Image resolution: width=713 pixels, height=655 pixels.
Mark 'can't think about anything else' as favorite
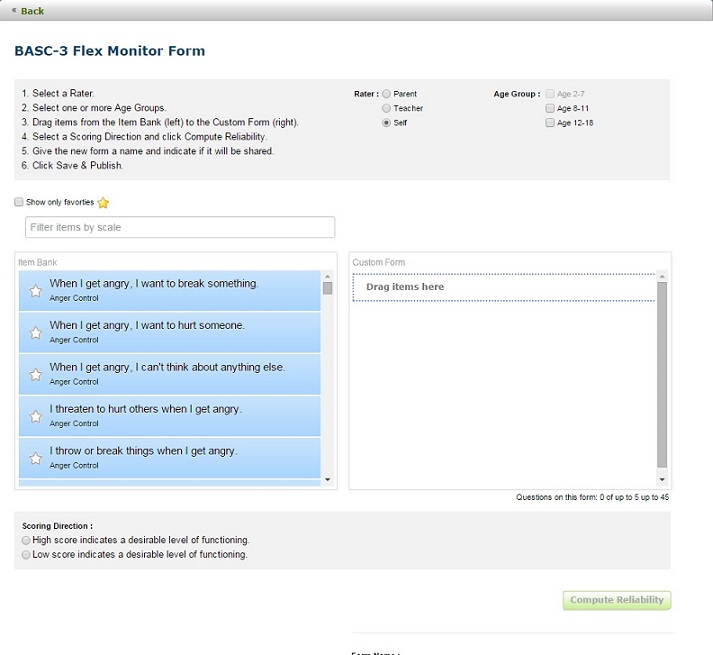pos(35,375)
